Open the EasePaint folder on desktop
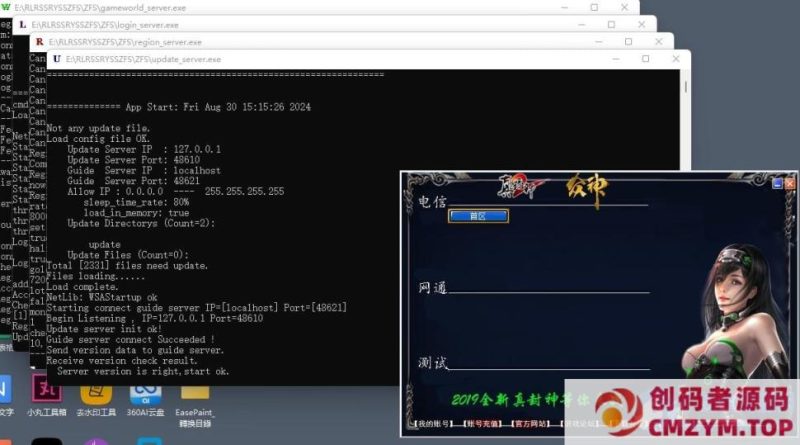 click(198, 391)
